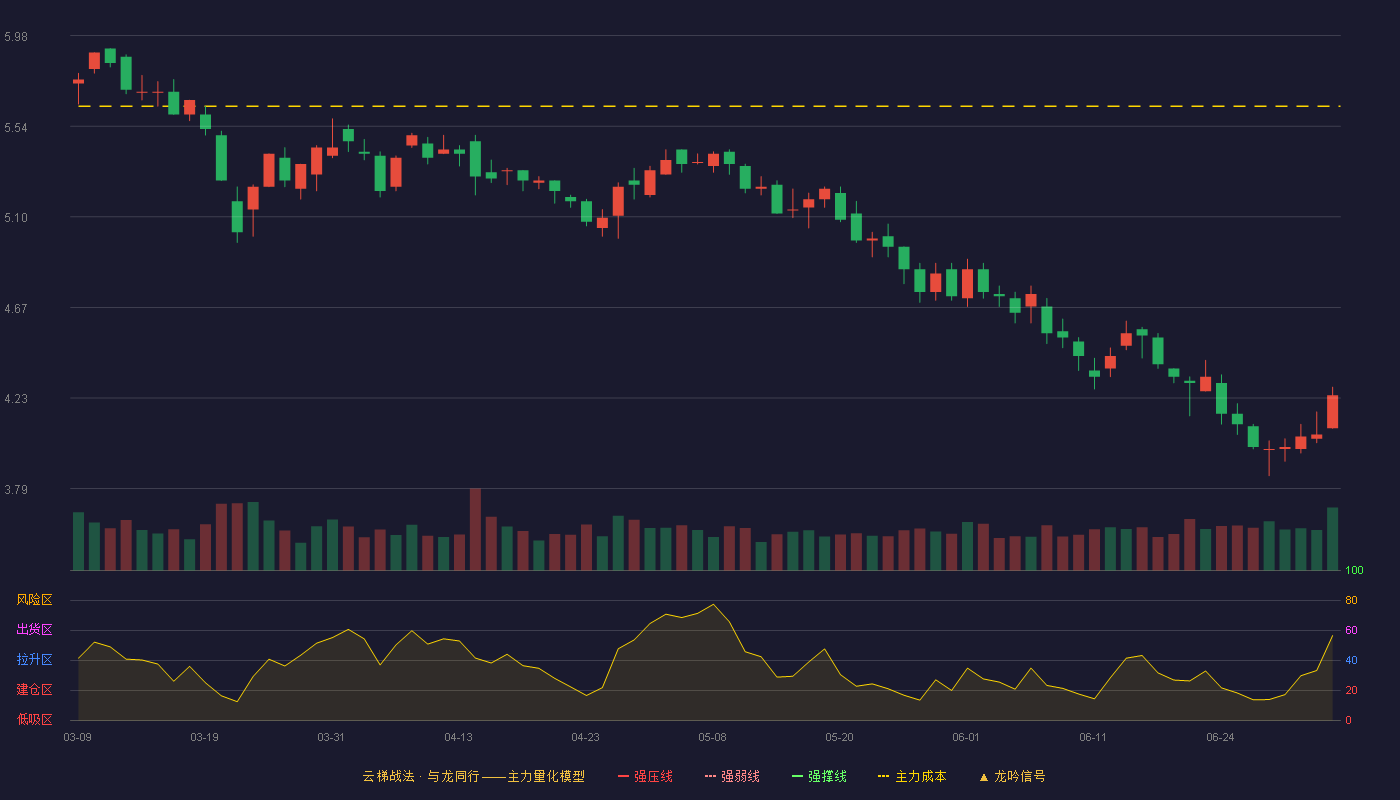1400x800 pixels.
Task: Click the 低吸区 zone label
Action: click(x=34, y=720)
